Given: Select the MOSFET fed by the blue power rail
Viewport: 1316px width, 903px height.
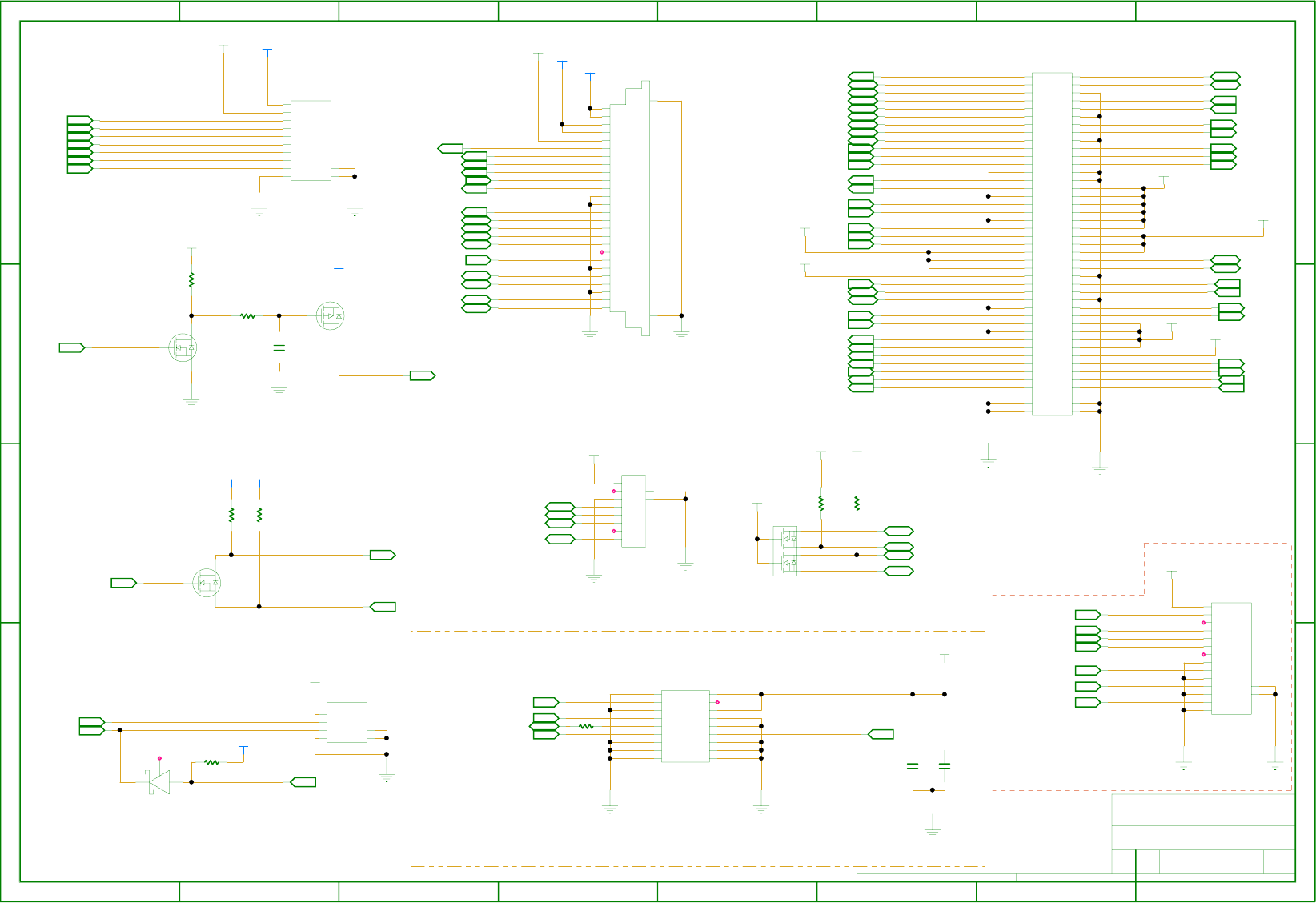Looking at the screenshot, I should coord(331,316).
